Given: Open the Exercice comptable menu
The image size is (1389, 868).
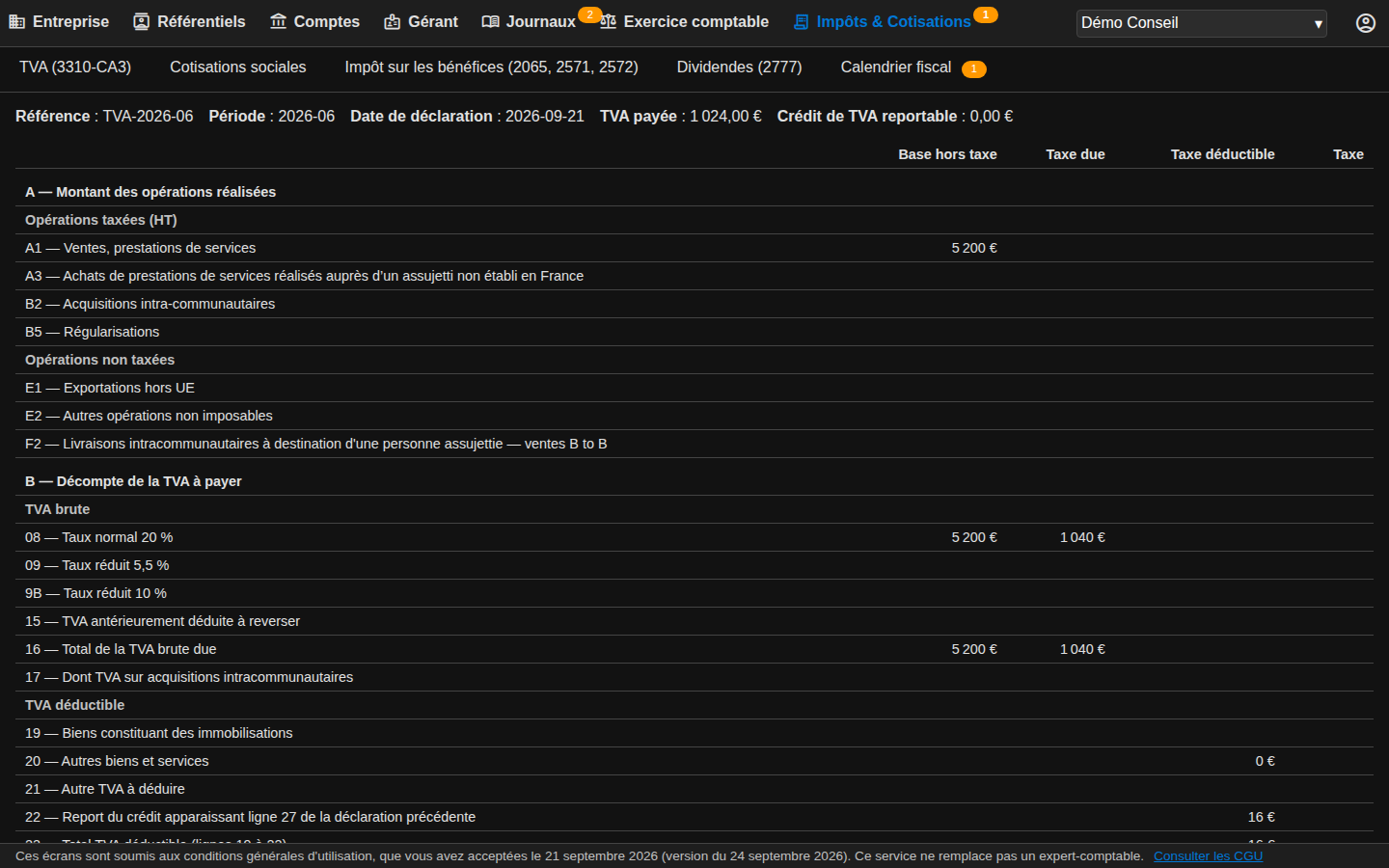Looking at the screenshot, I should [684, 22].
